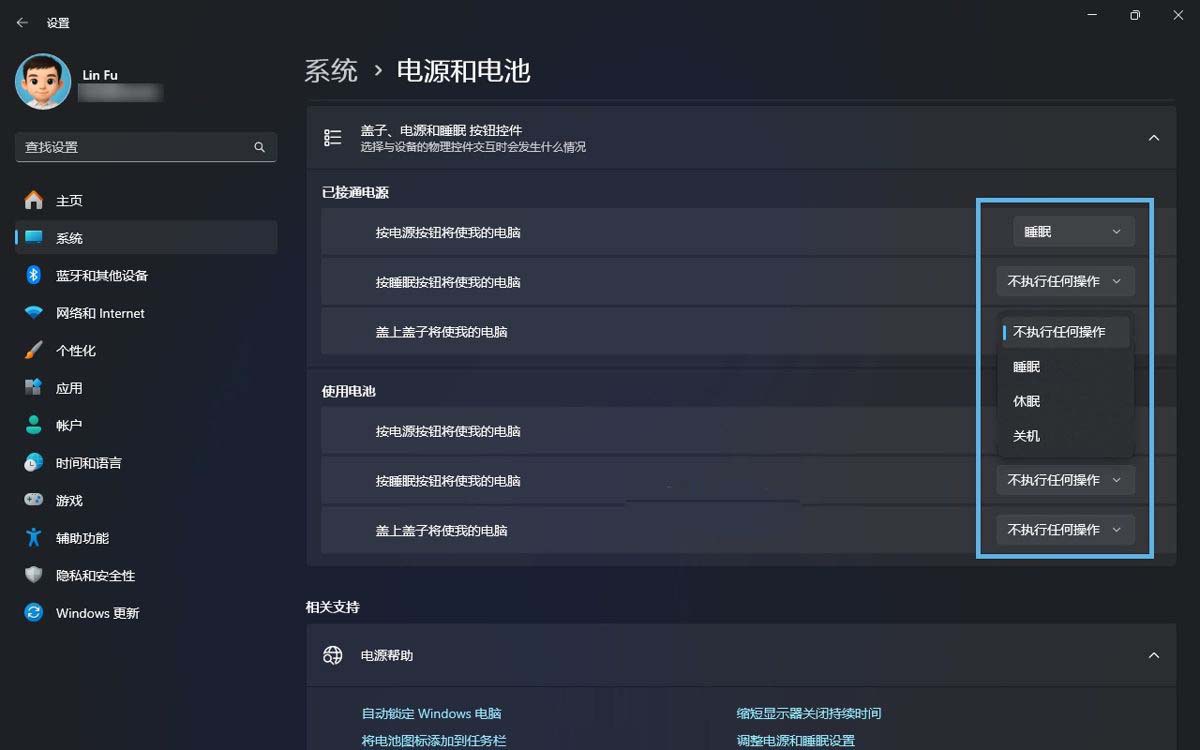Click the 查找设置 search field
The height and width of the screenshot is (750, 1200).
[135, 147]
